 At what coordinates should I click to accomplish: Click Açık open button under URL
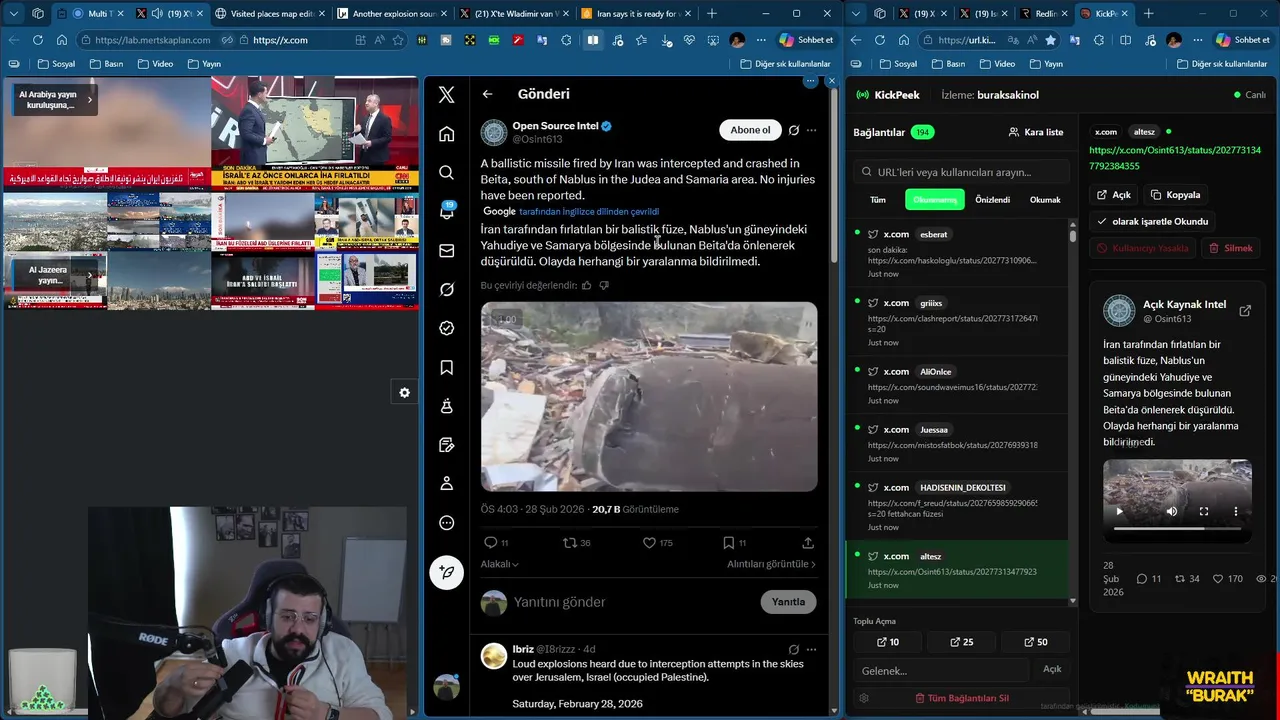pyautogui.click(x=1113, y=195)
